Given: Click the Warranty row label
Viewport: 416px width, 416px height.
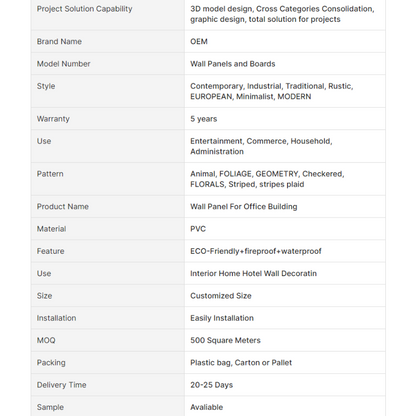Looking at the screenshot, I should click(x=53, y=119).
